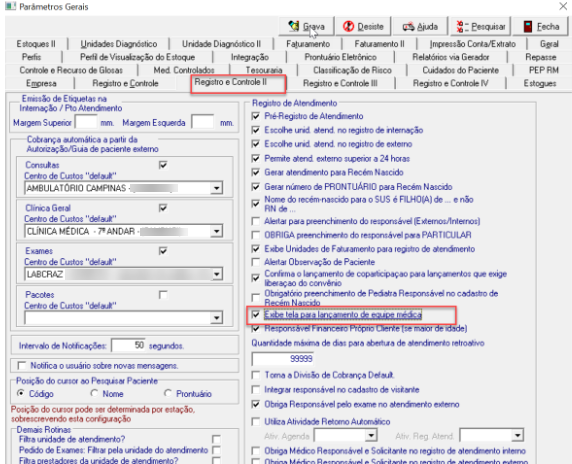Click the Grava save button

[x=306, y=26]
